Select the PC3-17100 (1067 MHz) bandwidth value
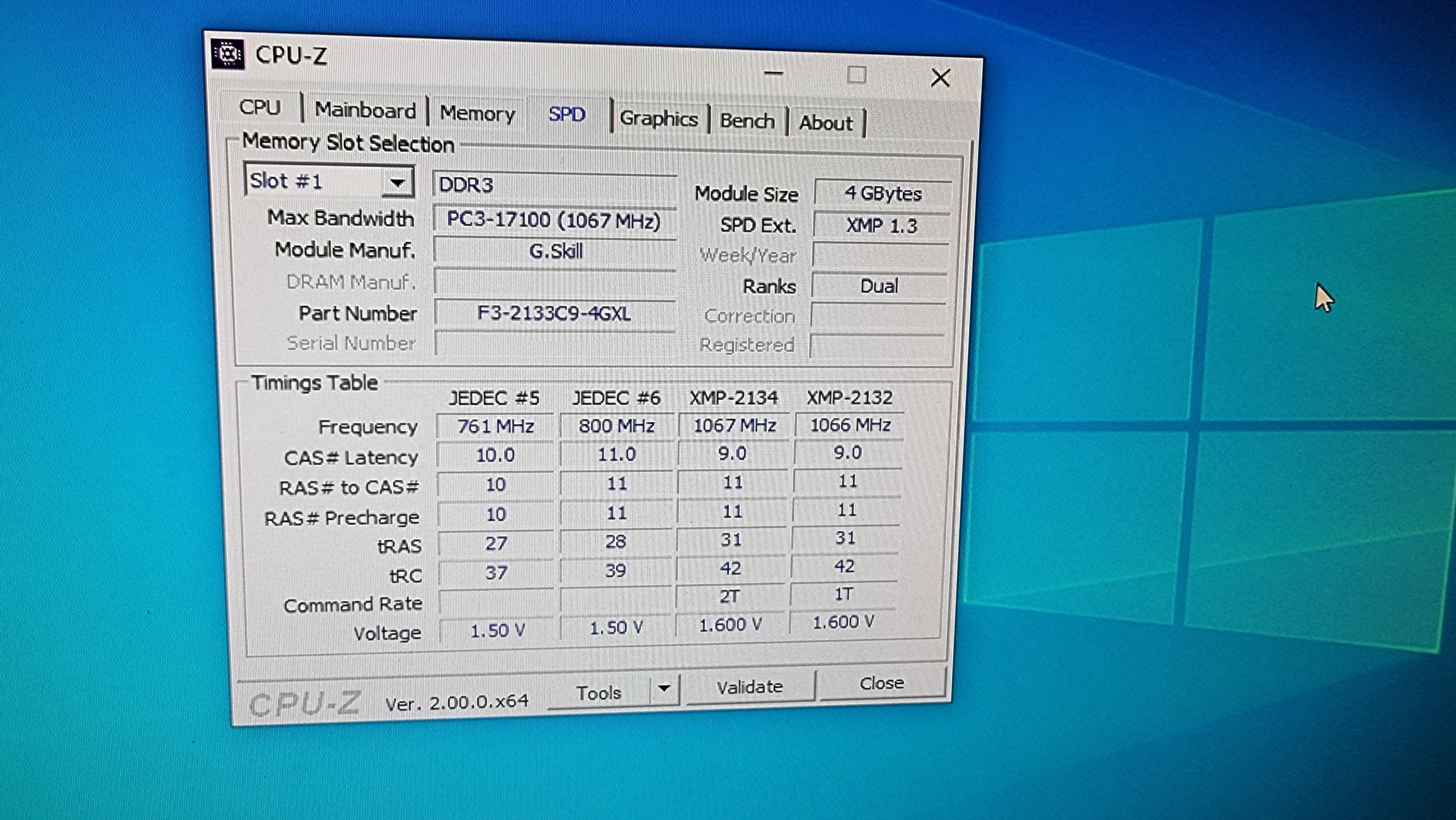The height and width of the screenshot is (820, 1456). [x=554, y=220]
